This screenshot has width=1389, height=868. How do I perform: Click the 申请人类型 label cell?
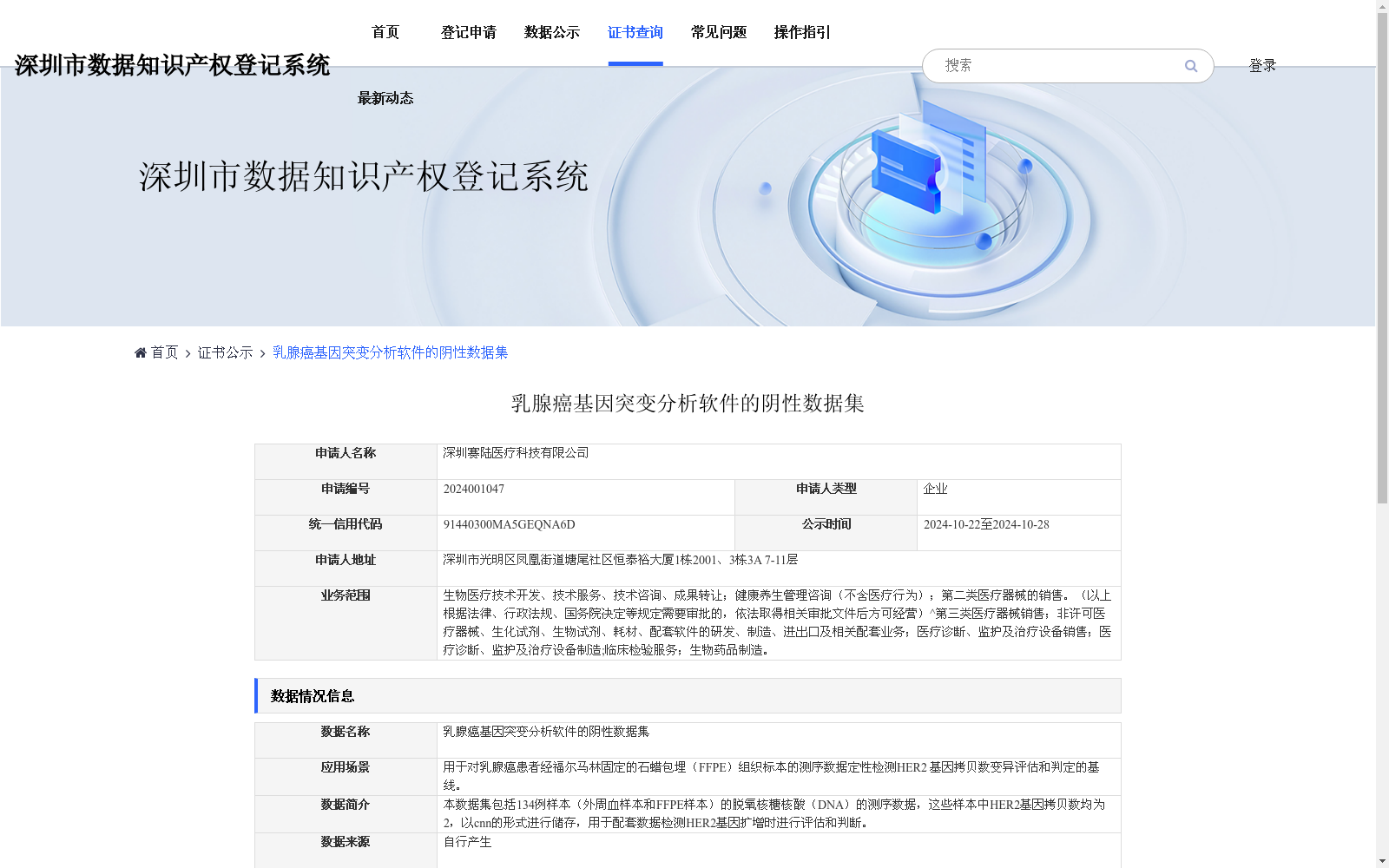pyautogui.click(x=826, y=497)
